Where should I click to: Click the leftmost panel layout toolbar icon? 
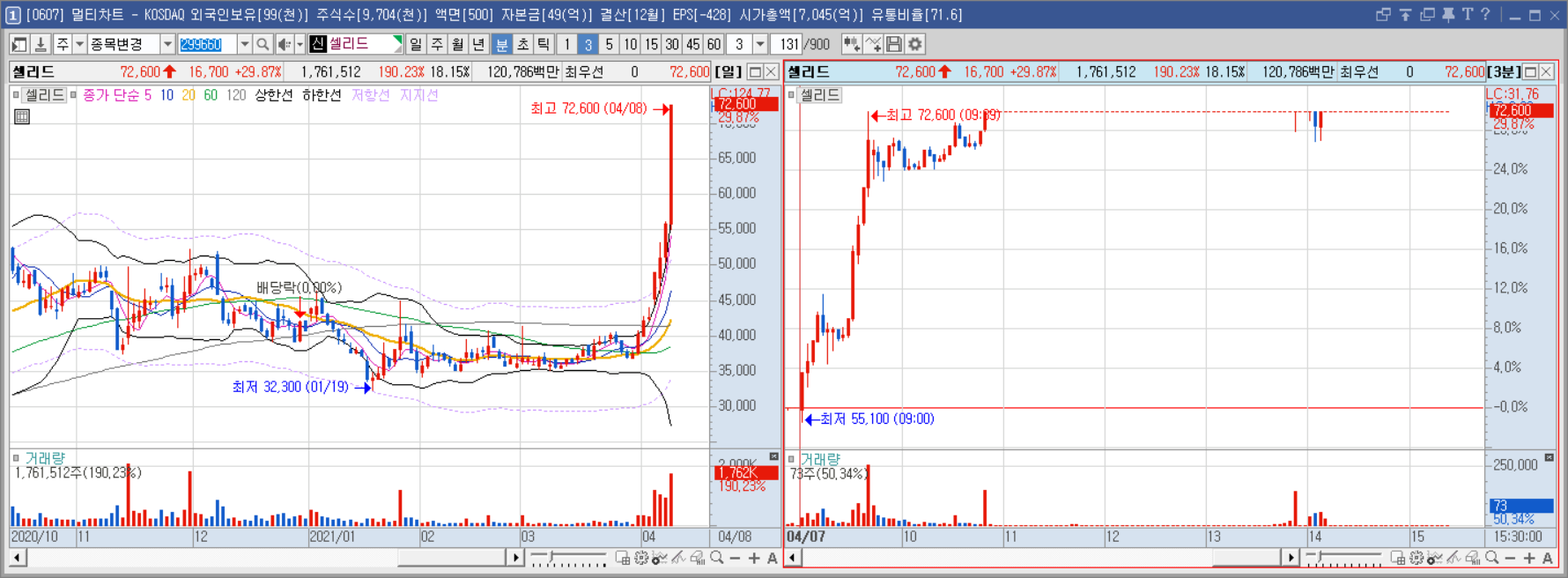coord(19,44)
